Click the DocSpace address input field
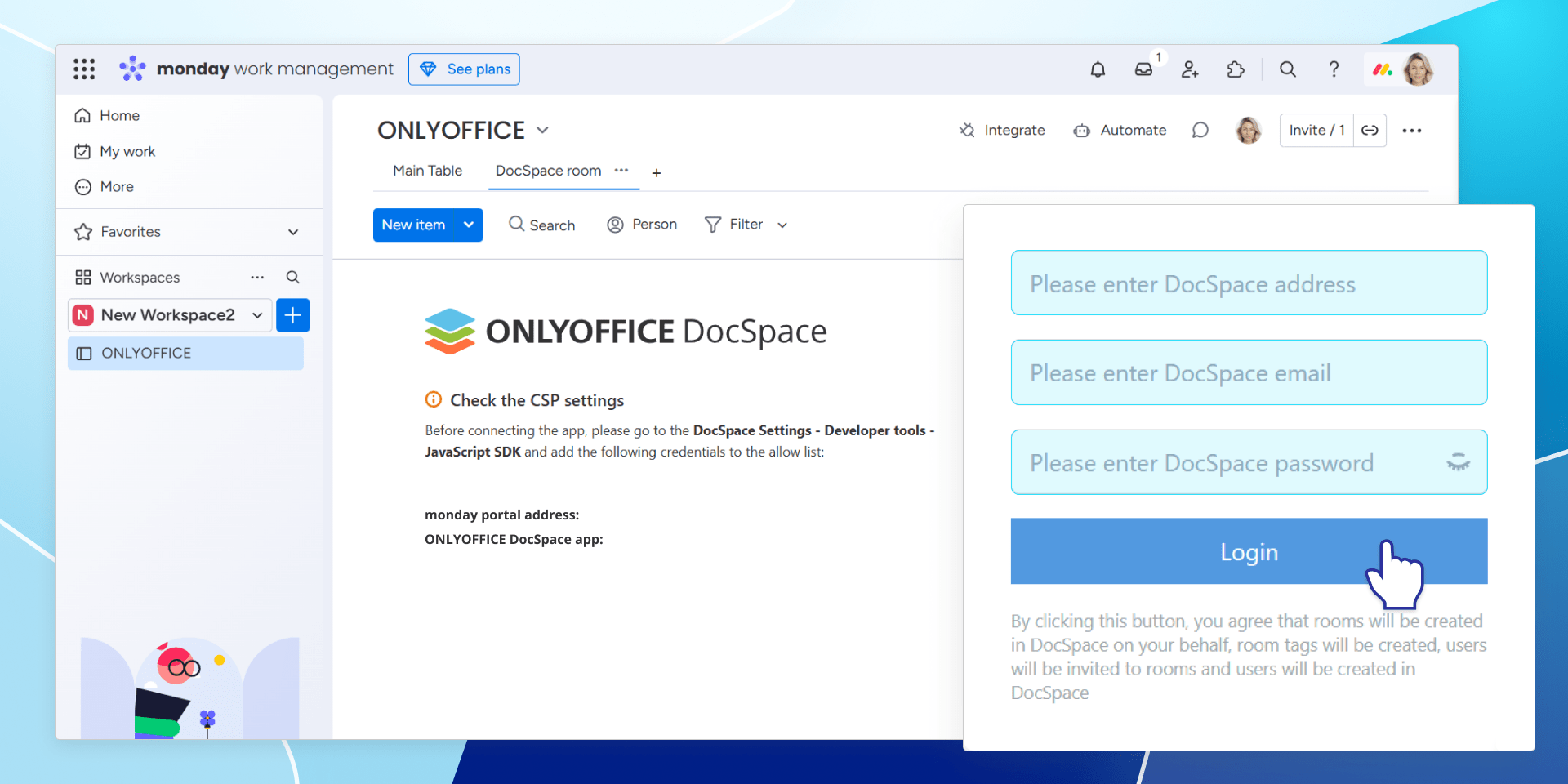 point(1249,283)
